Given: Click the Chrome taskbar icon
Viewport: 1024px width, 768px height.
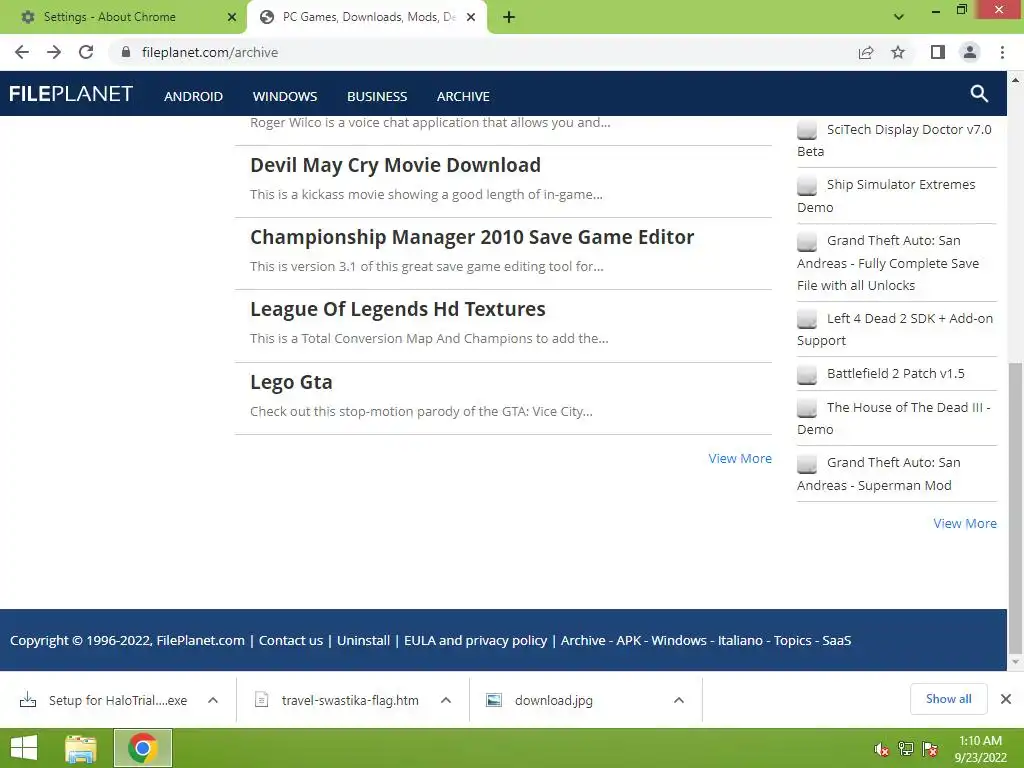Looking at the screenshot, I should [142, 748].
